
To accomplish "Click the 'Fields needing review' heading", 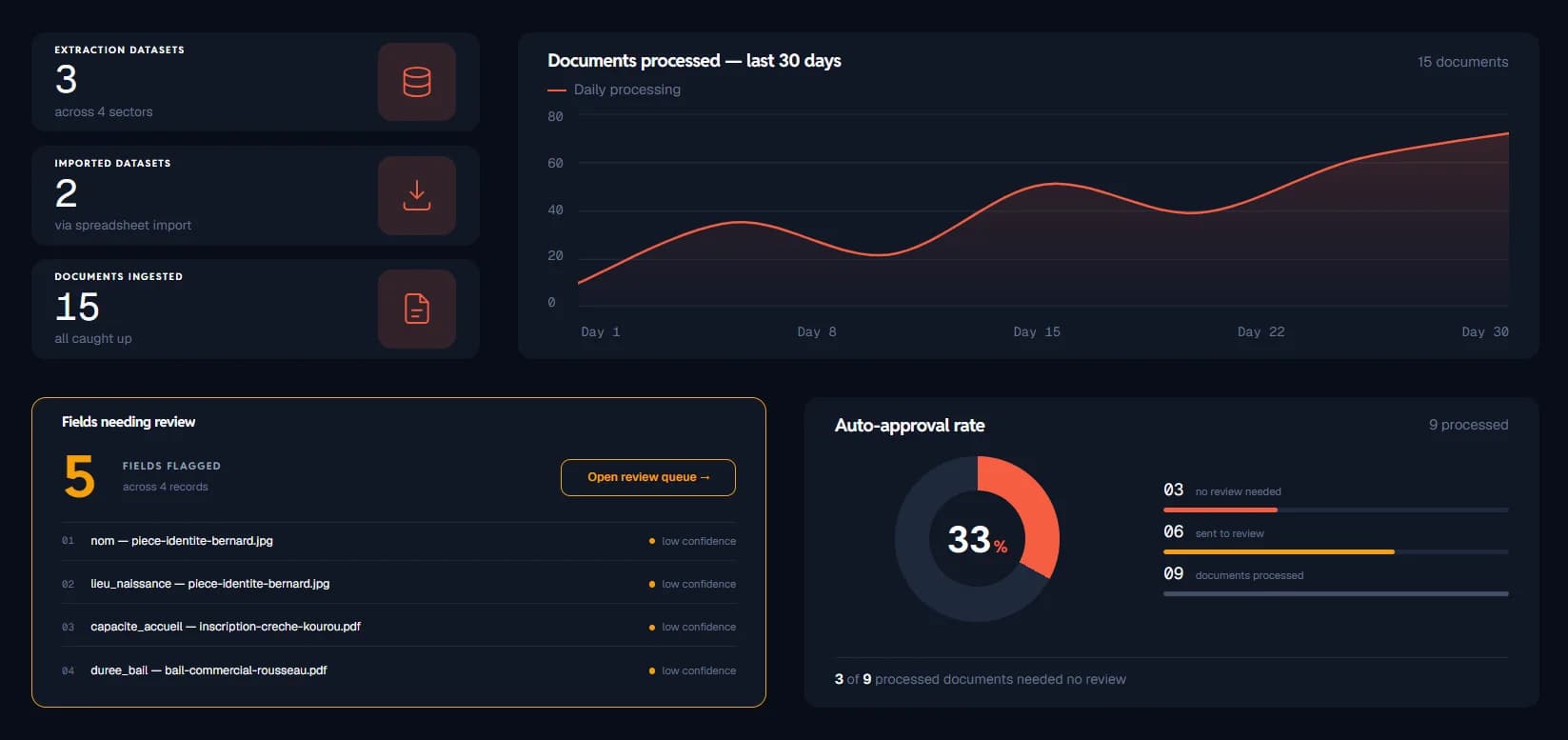I will click(129, 422).
